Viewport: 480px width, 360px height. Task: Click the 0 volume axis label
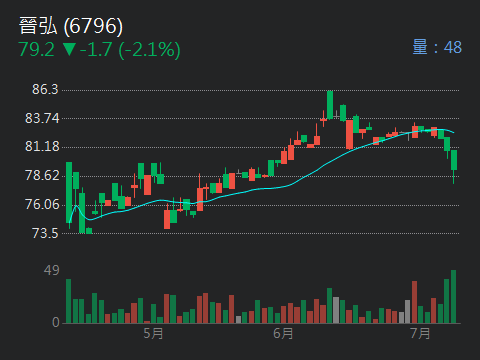(x=56, y=322)
